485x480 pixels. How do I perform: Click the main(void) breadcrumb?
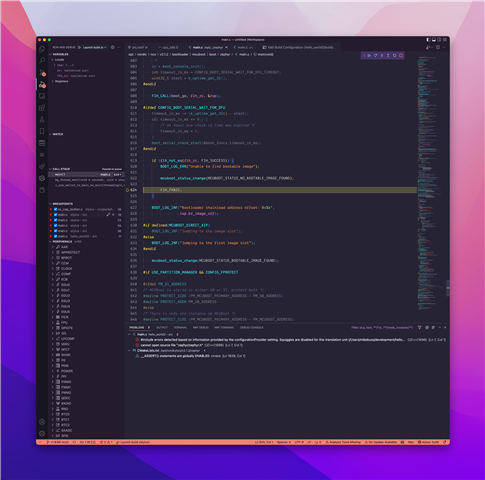click(264, 54)
